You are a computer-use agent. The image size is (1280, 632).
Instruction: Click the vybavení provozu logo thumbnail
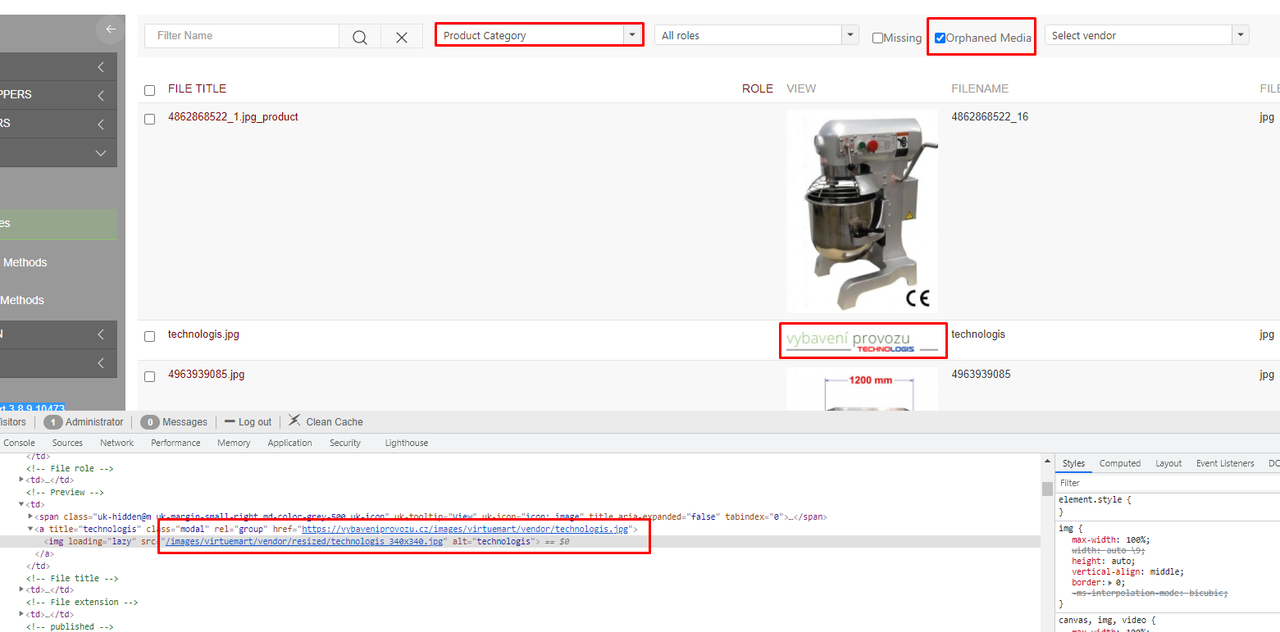863,341
